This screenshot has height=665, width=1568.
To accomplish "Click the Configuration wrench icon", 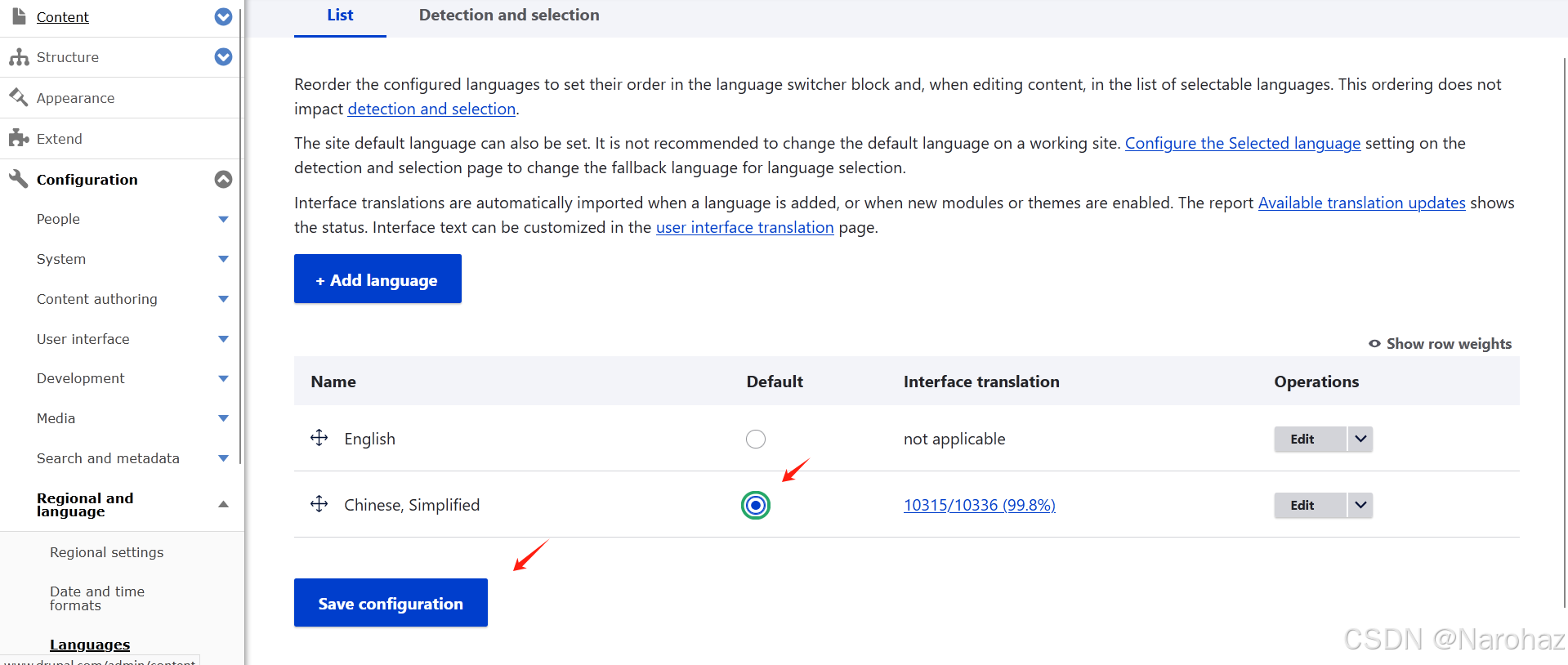I will click(17, 178).
